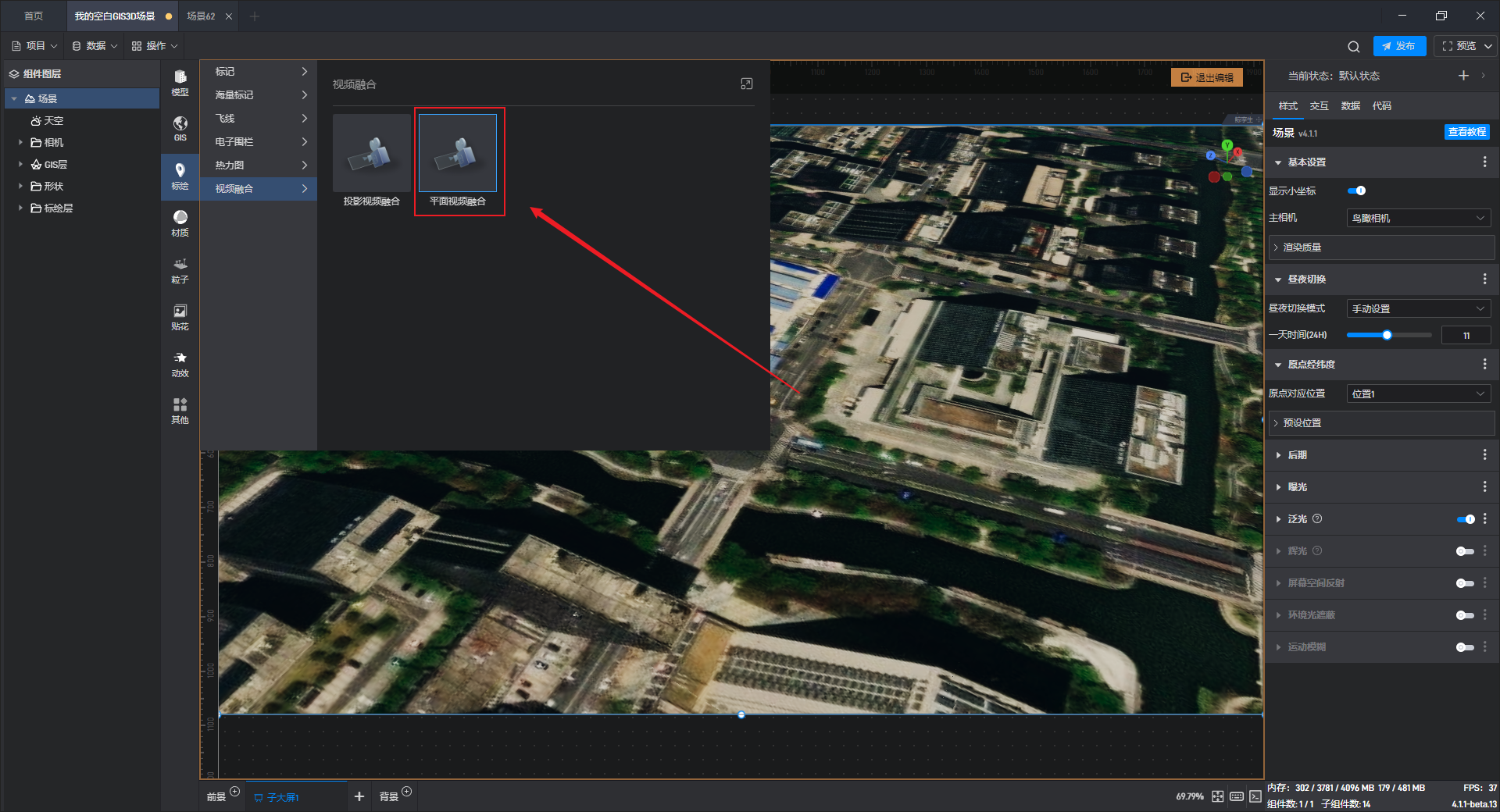Viewport: 1500px width, 812px height.
Task: Click the 退出编辑 button
Action: 1207,77
